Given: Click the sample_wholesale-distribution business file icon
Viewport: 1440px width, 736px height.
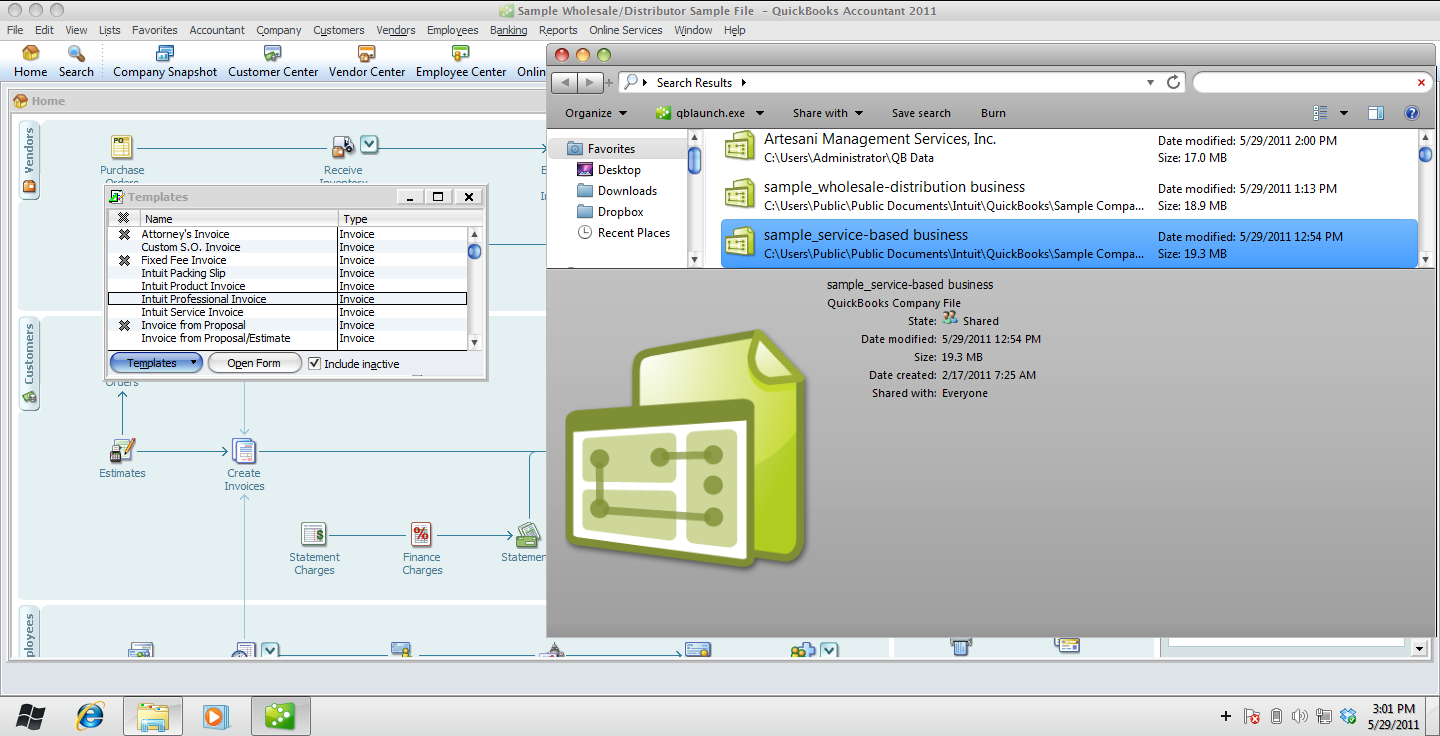Looking at the screenshot, I should 739,195.
